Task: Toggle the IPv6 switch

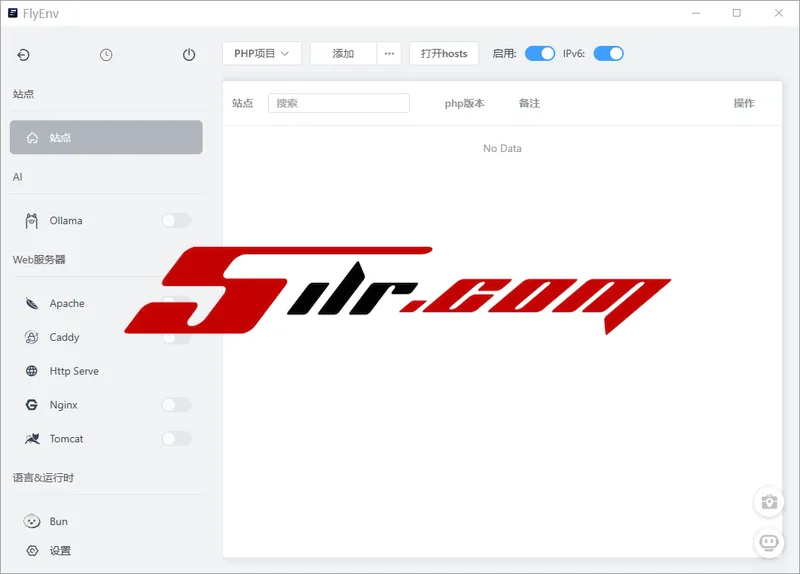Action: pyautogui.click(x=609, y=54)
